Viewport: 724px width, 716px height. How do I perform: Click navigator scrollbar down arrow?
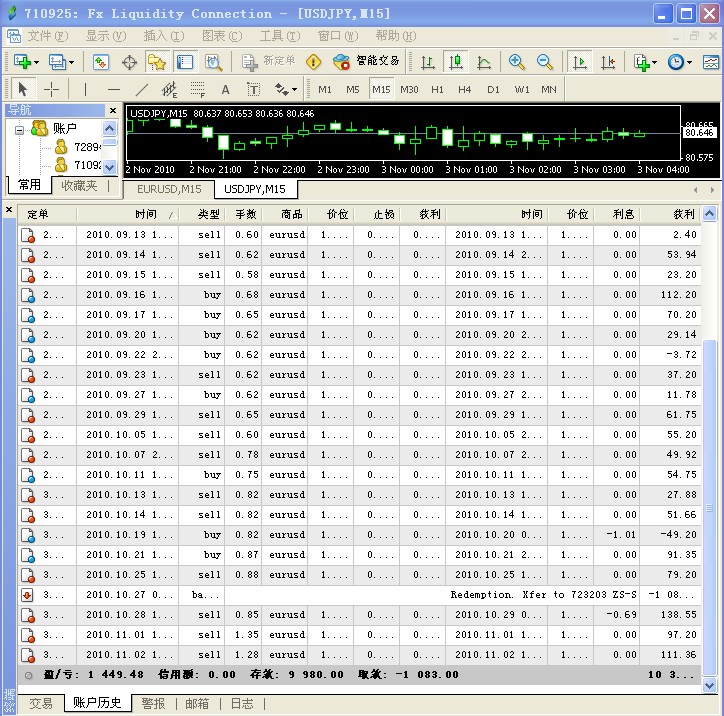(x=109, y=167)
